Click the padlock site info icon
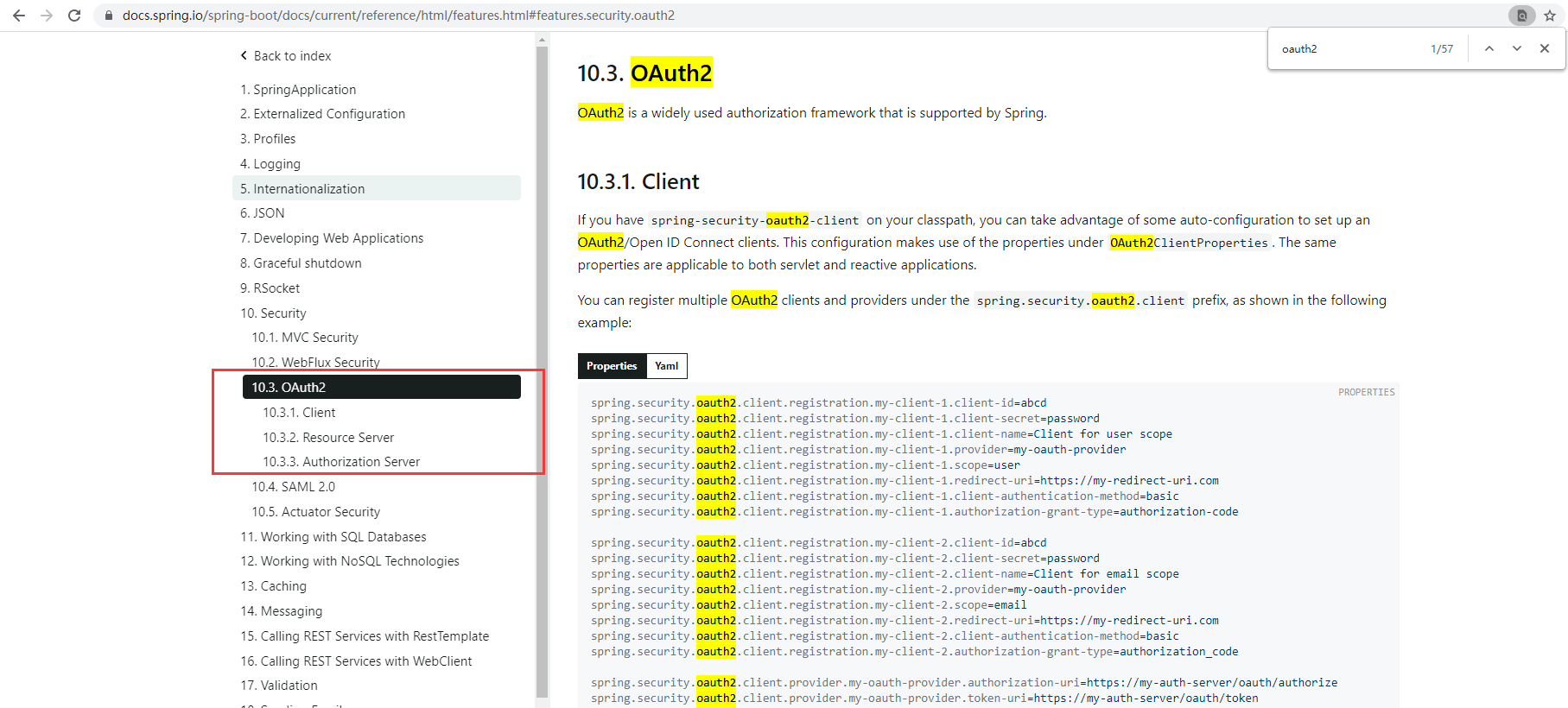This screenshot has height=708, width=1568. click(x=109, y=16)
